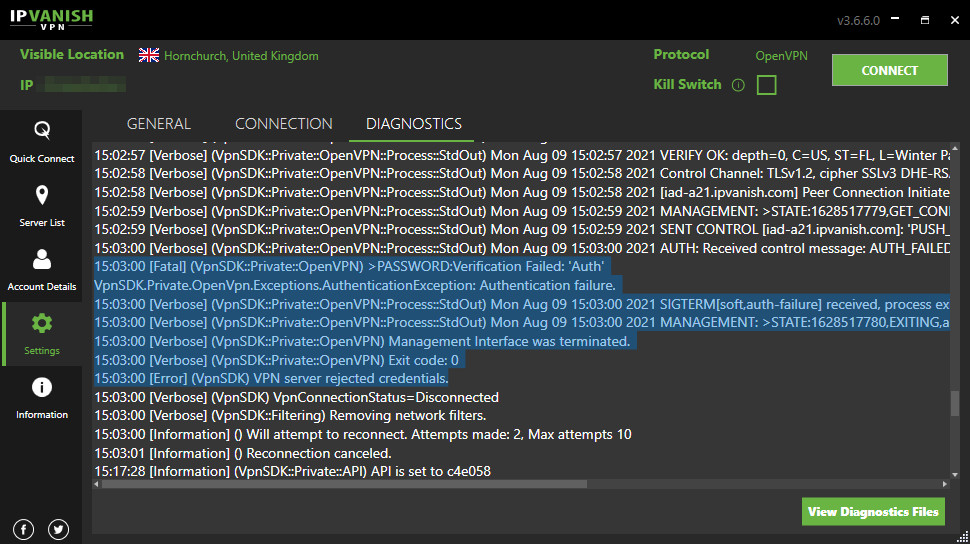Click the Visible Location label
The image size is (970, 544).
(x=72, y=54)
